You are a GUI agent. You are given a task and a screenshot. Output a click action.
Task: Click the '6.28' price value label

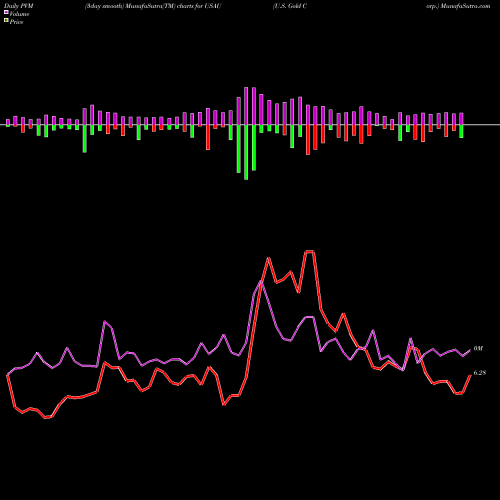point(480,373)
